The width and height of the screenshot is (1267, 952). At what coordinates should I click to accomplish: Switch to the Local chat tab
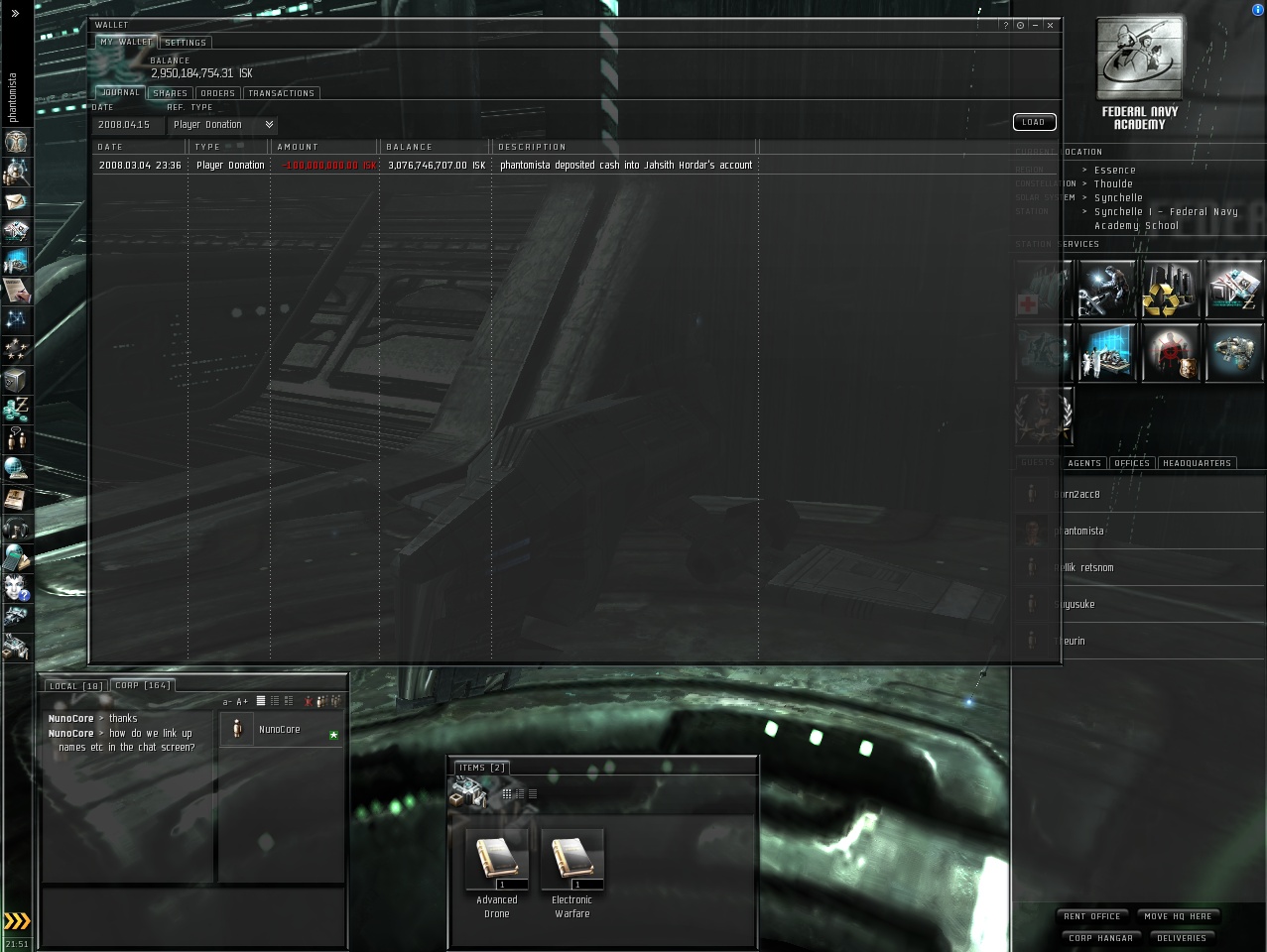click(x=76, y=686)
